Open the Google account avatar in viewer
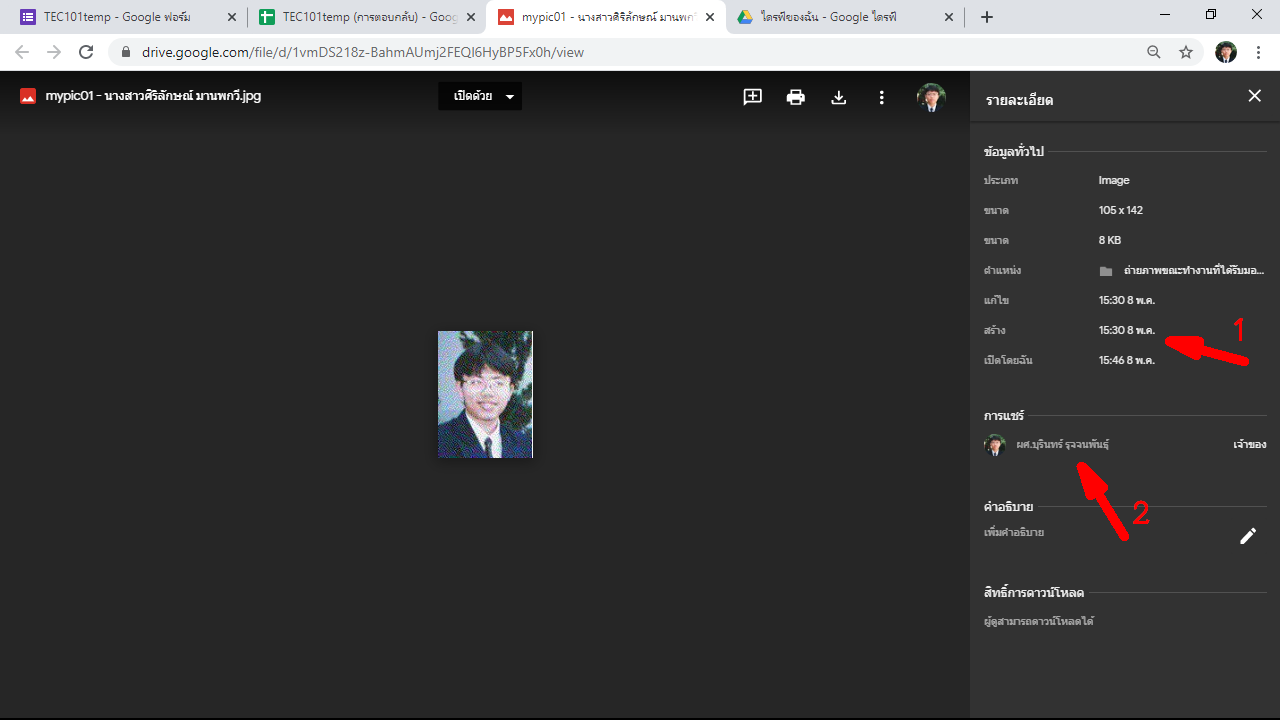Image resolution: width=1280 pixels, height=721 pixels. click(x=931, y=97)
